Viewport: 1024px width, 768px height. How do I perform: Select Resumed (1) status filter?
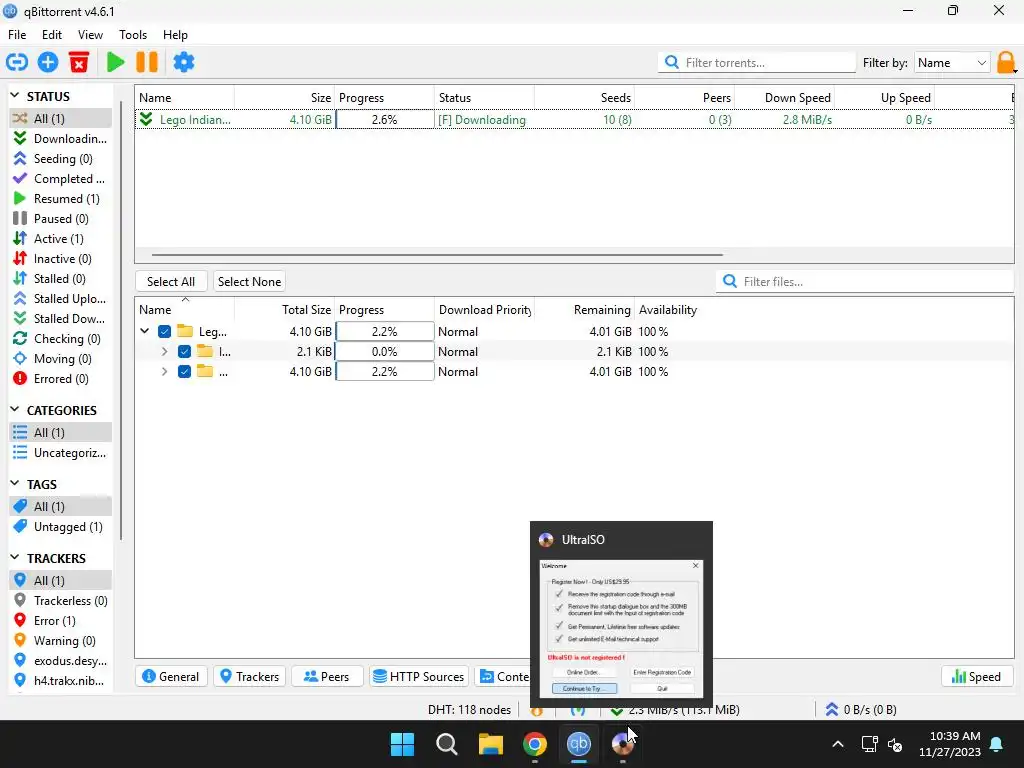[61, 199]
